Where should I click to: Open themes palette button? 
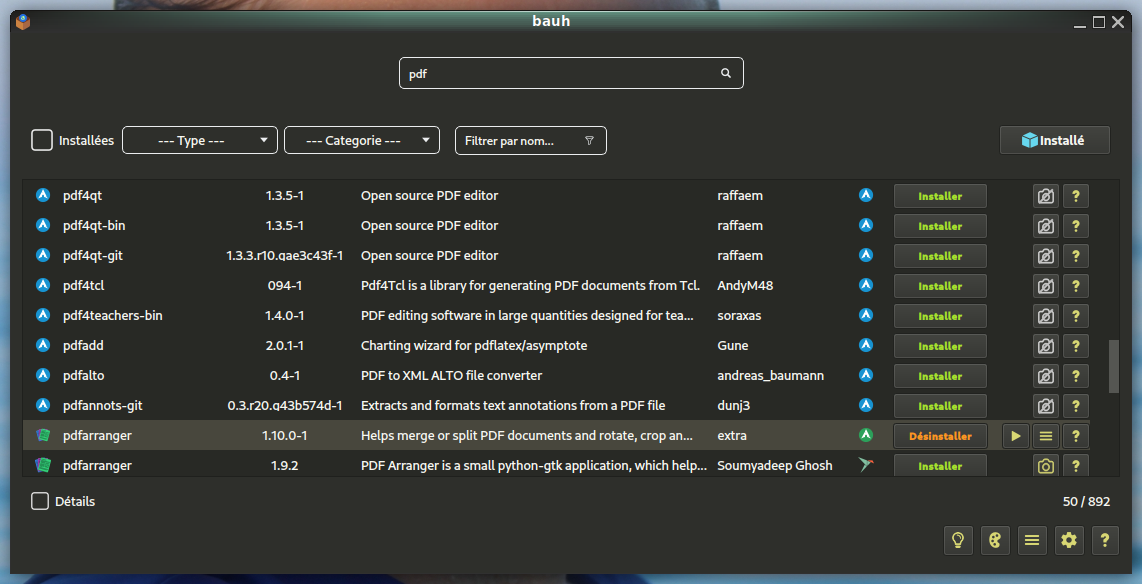[995, 540]
